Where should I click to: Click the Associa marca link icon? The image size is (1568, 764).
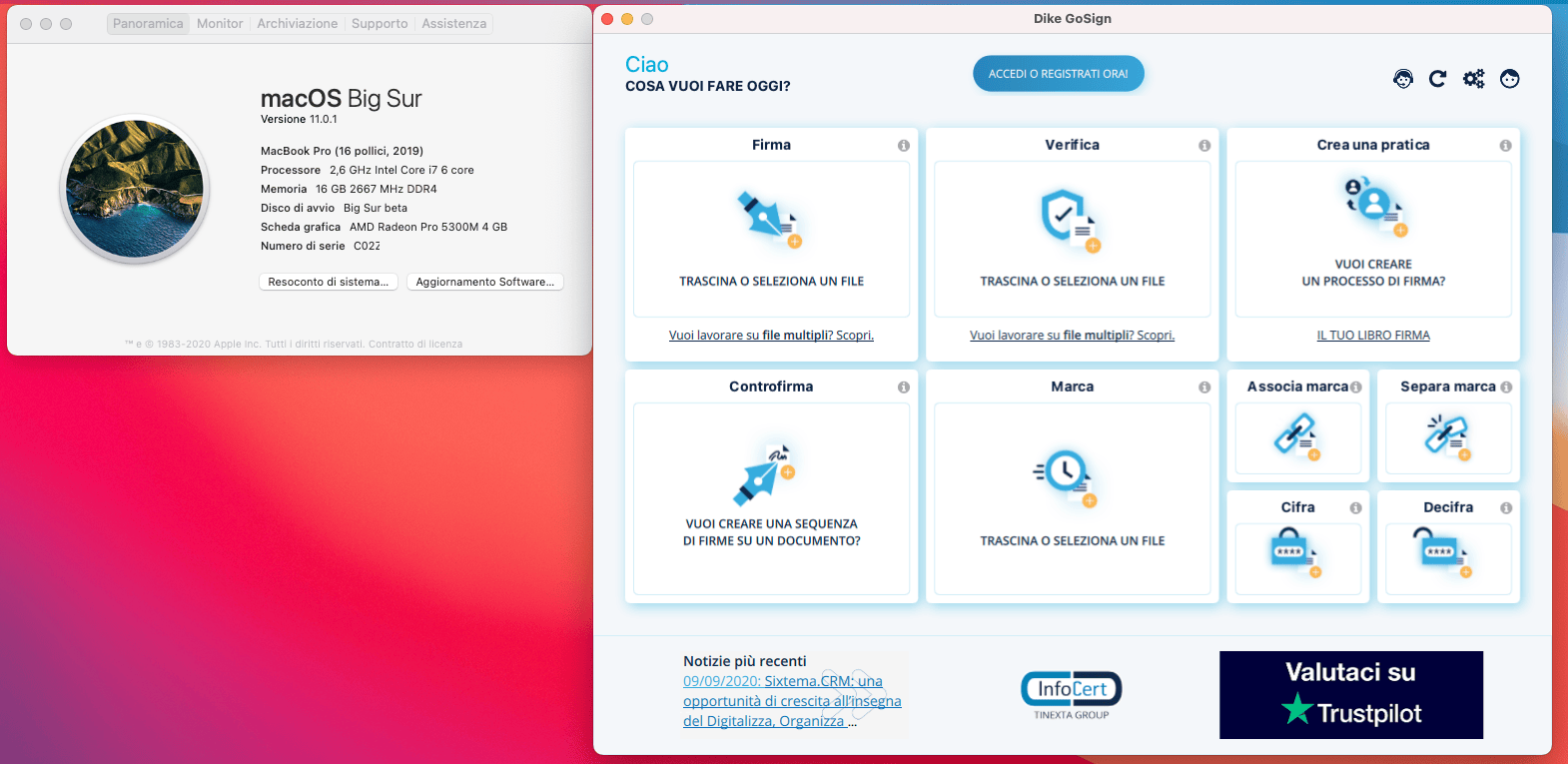1296,437
